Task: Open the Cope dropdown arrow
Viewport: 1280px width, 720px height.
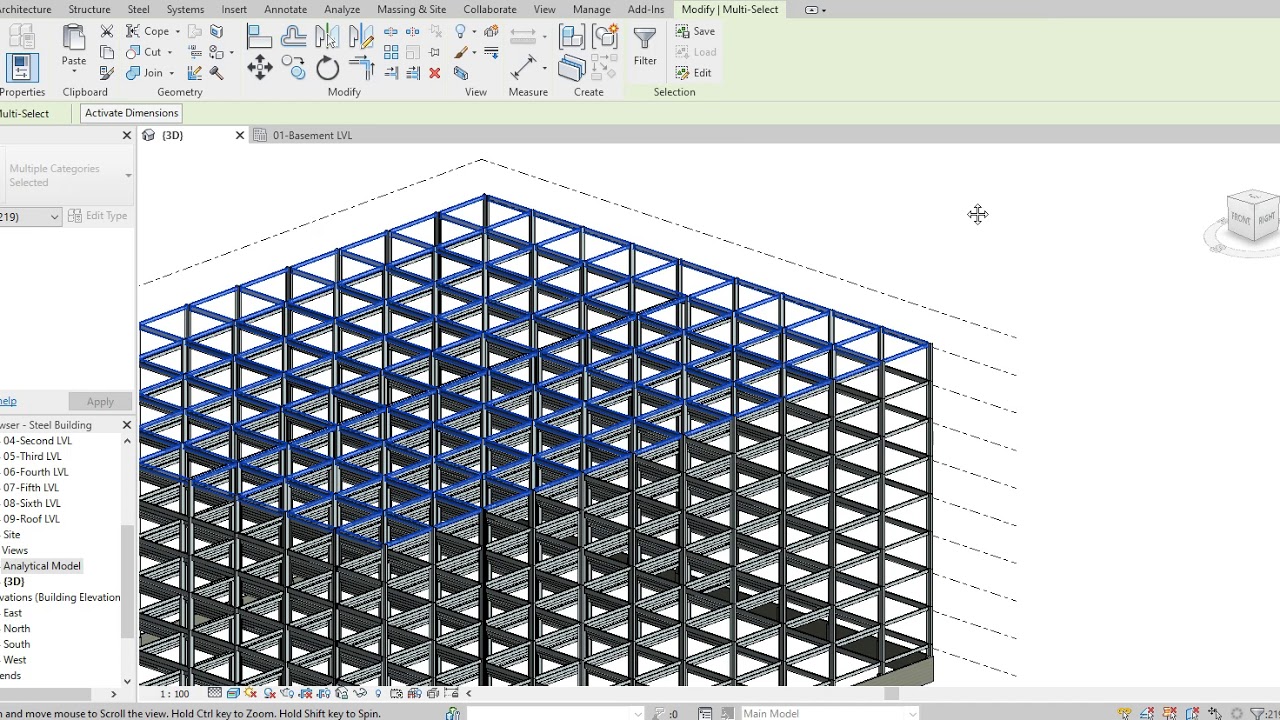Action: coord(178,32)
